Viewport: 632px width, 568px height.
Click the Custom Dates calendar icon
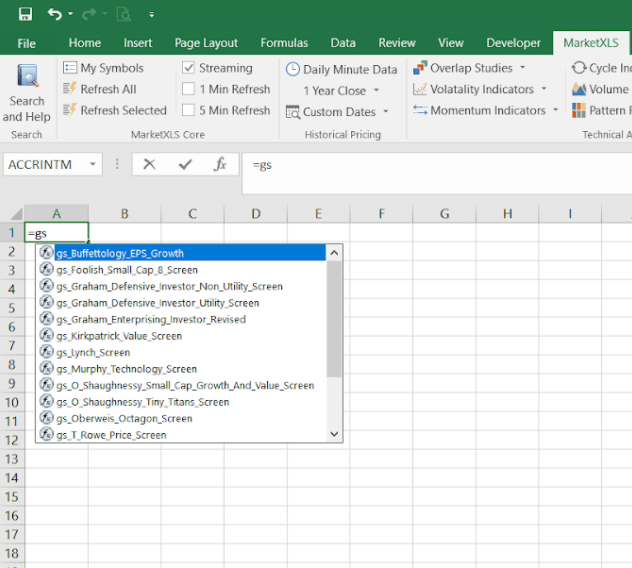[293, 112]
